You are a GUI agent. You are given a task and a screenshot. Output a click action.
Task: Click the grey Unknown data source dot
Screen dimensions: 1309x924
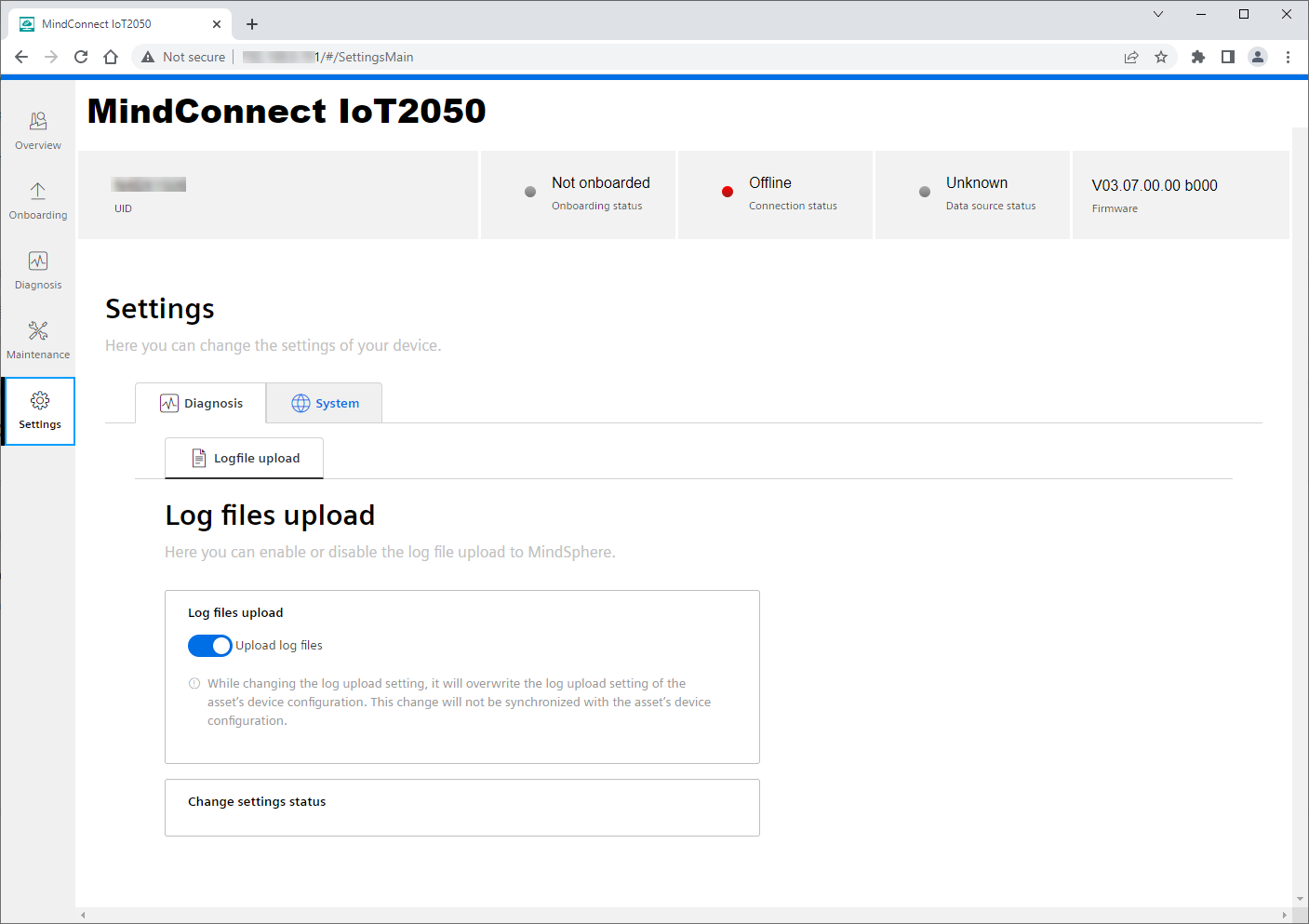tap(925, 192)
